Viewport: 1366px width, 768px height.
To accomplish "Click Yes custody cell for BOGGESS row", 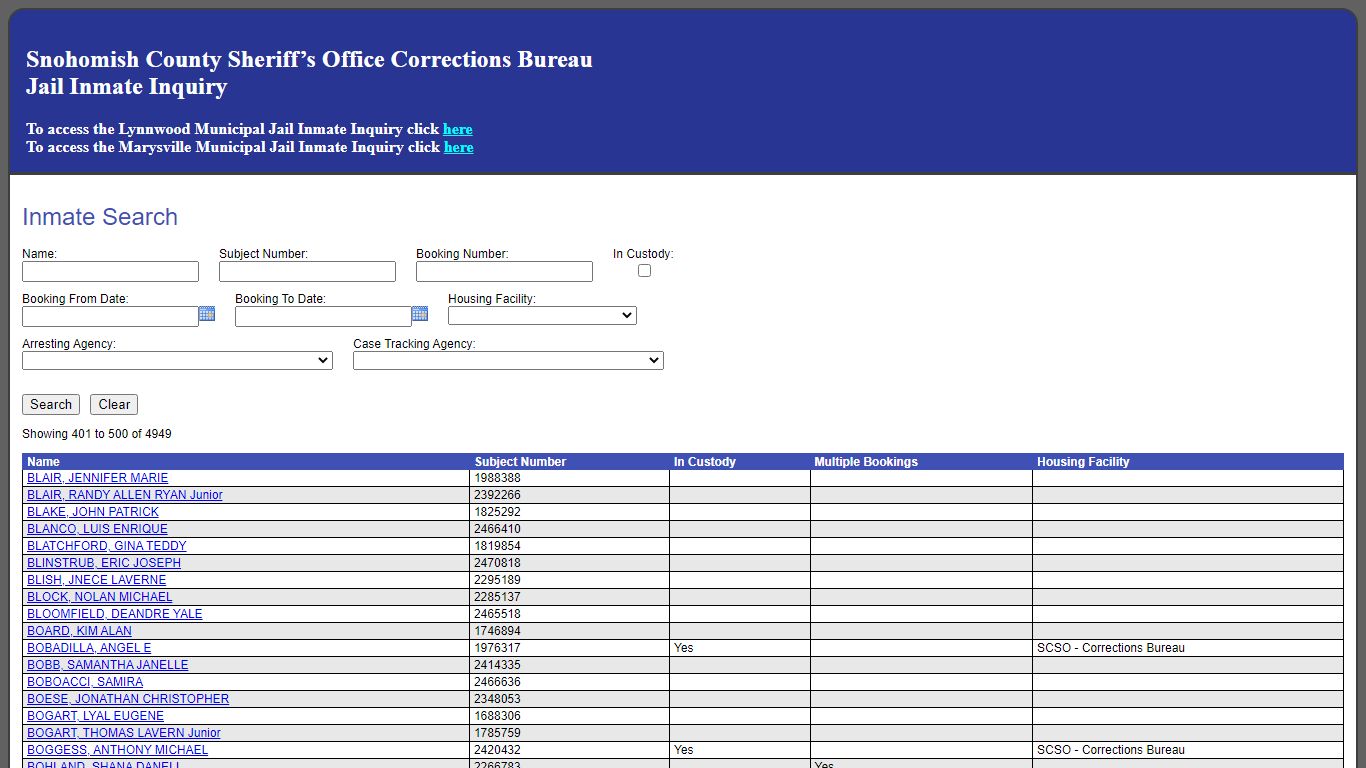I will (x=740, y=750).
